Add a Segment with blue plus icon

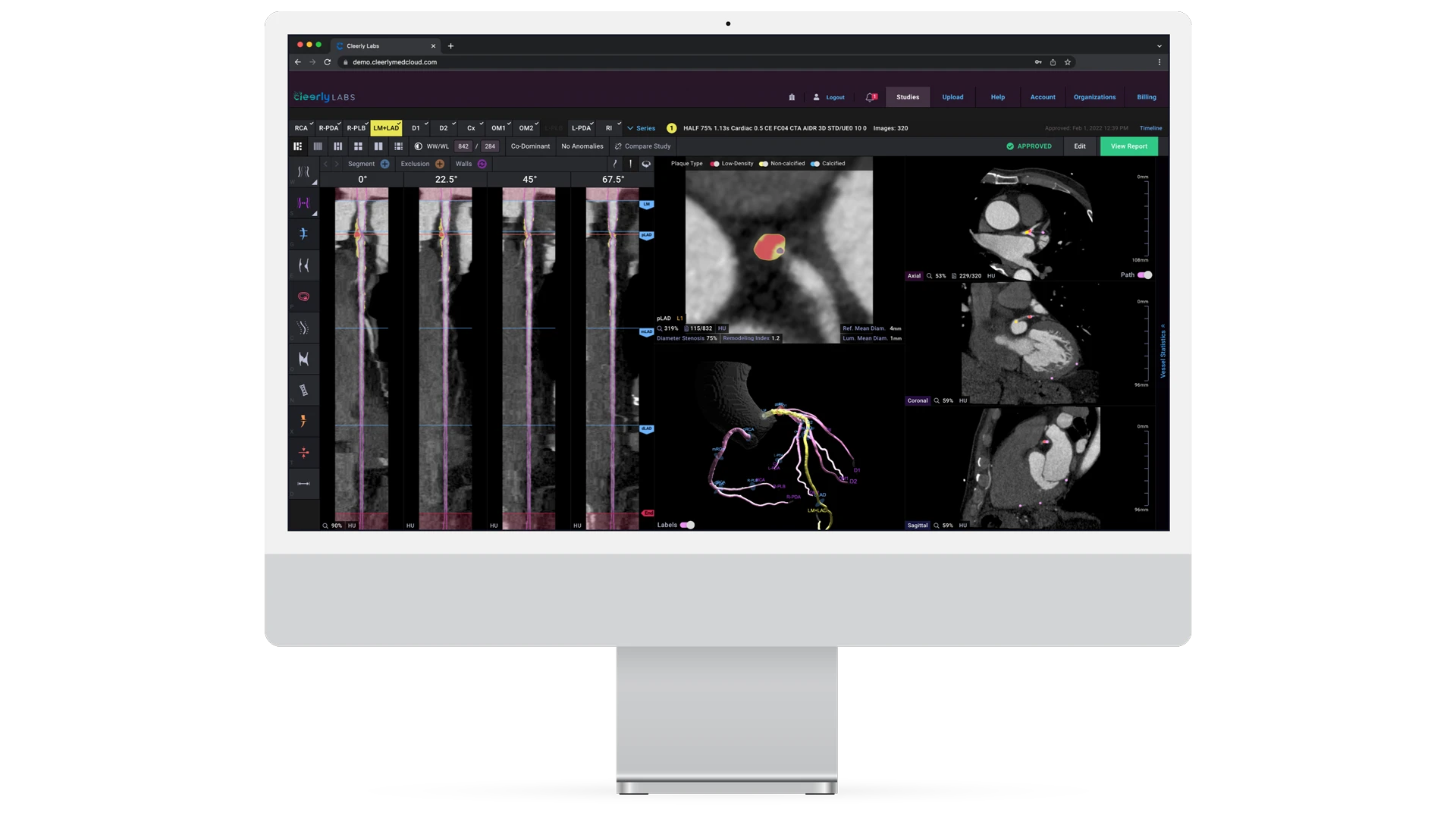pos(385,164)
